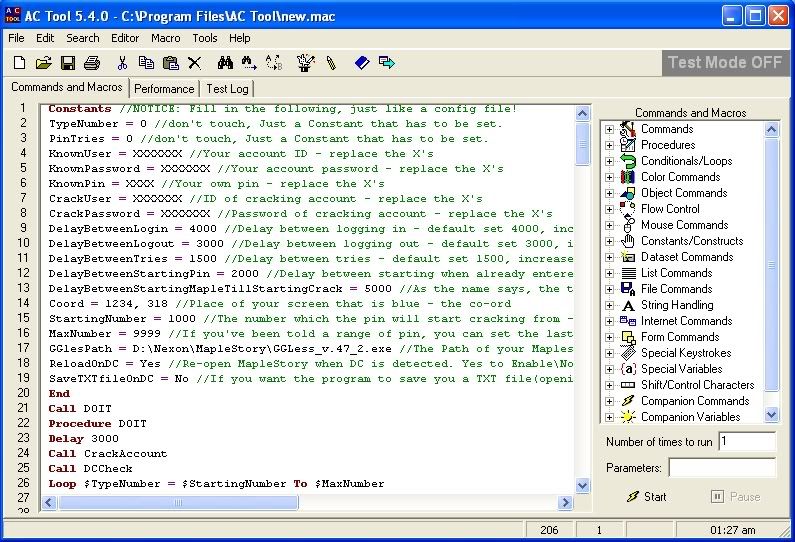
Task: Select the Special Variables tree item
Action: tap(681, 369)
